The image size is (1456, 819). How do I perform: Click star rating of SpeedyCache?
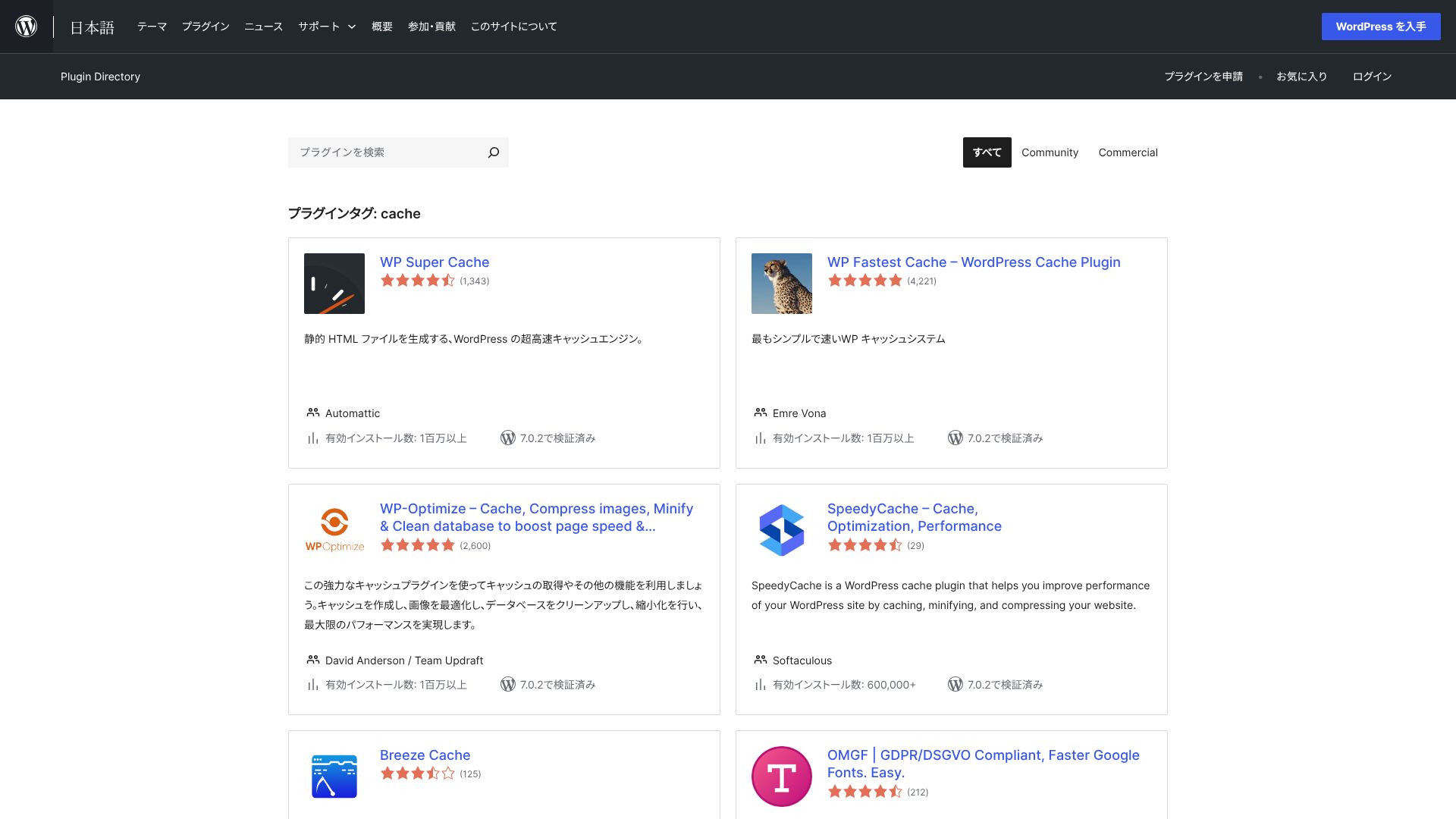click(x=865, y=545)
